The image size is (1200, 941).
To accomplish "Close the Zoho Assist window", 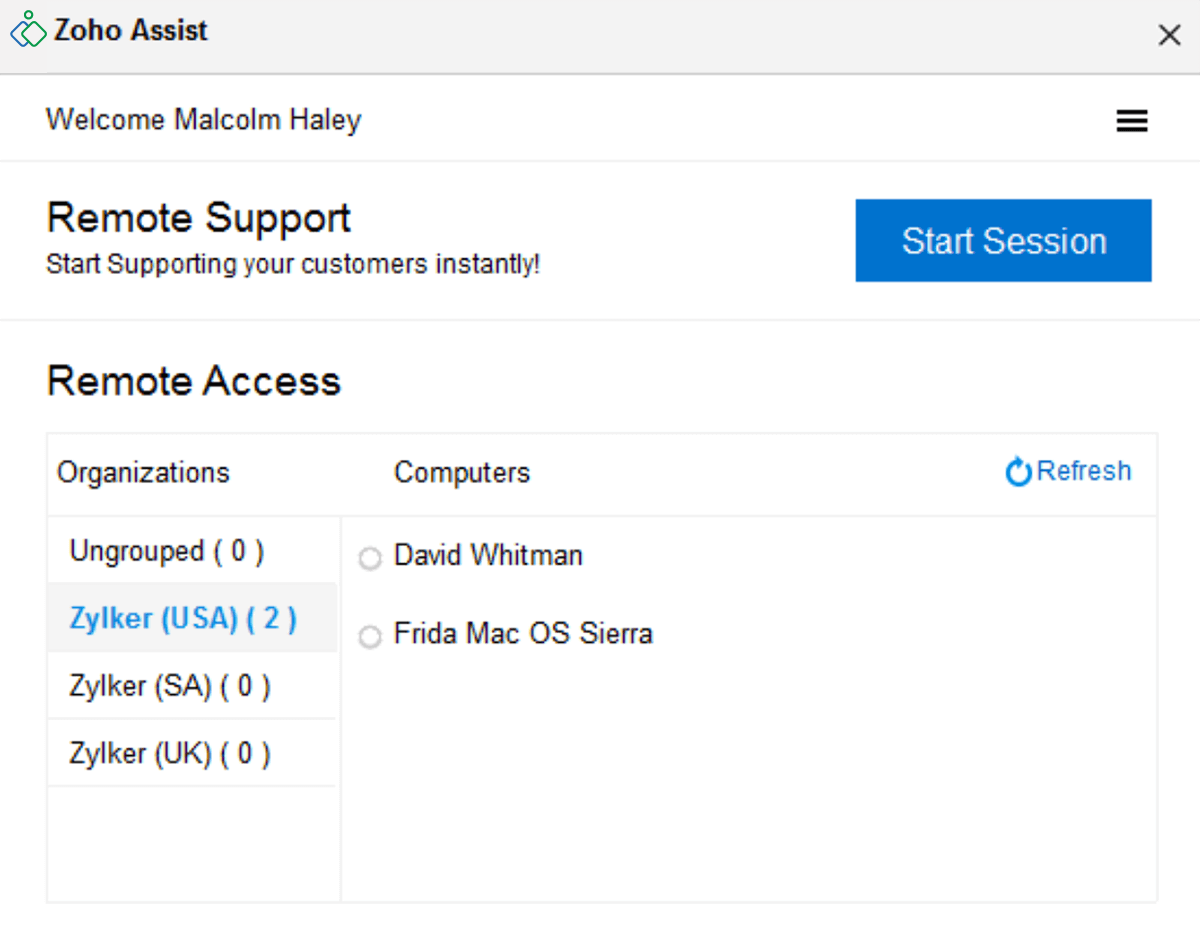I will [1169, 36].
